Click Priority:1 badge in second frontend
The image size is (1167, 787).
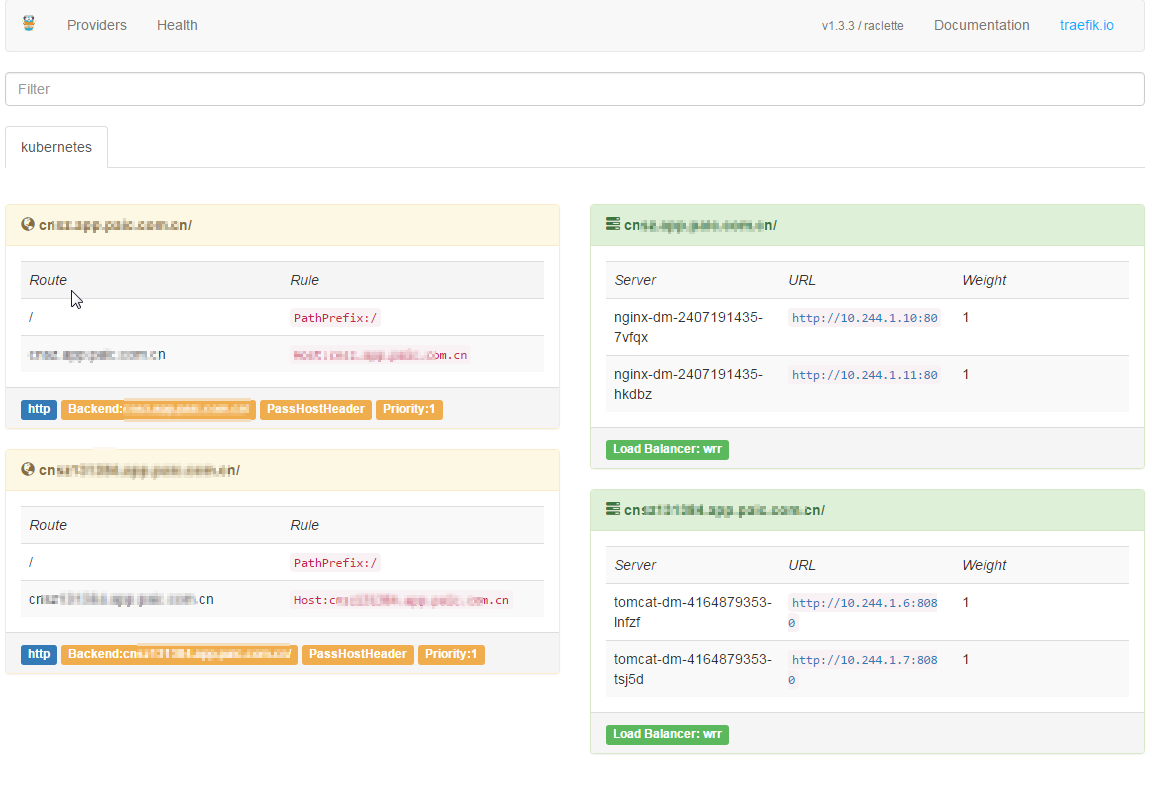click(x=451, y=655)
